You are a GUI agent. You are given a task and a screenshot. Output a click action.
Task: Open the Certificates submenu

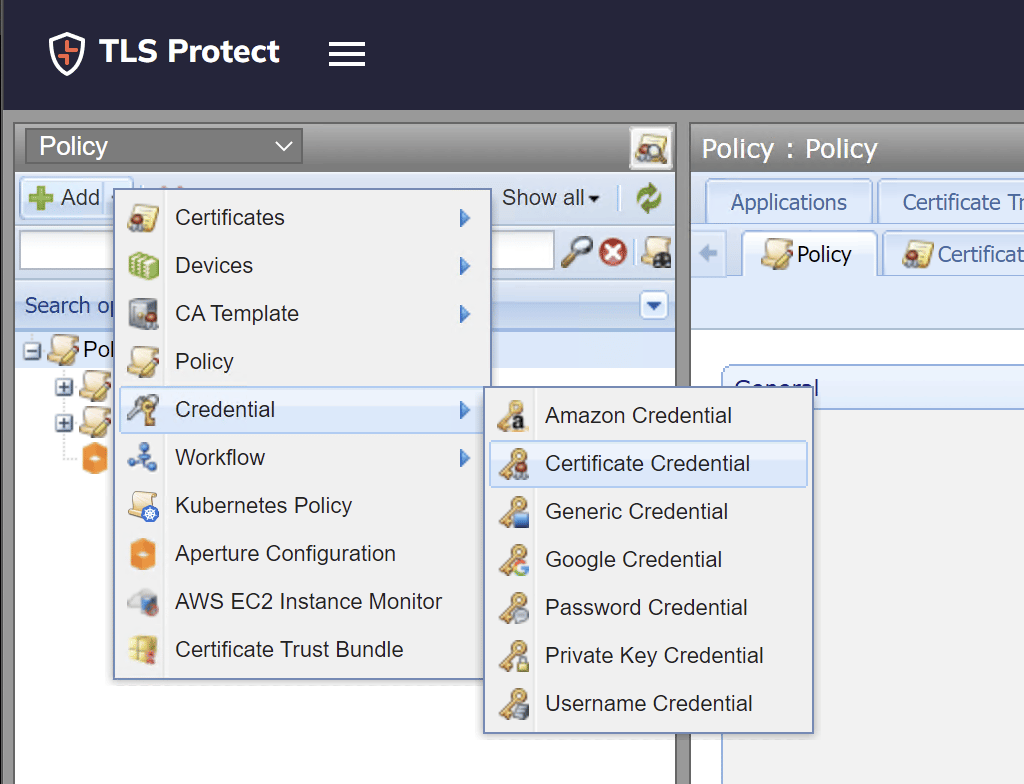[302, 218]
